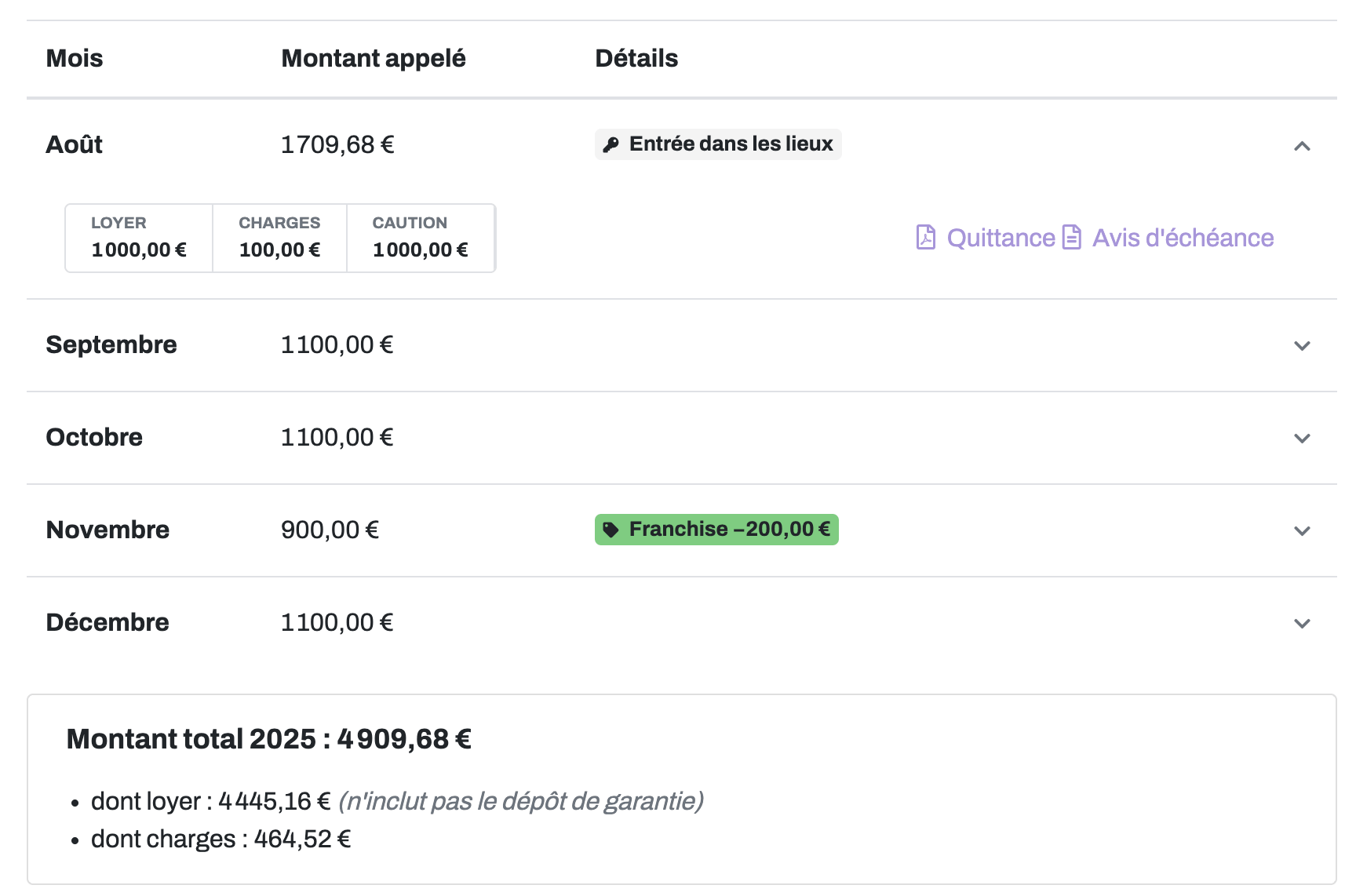
Task: Click the 900,00 € amount
Action: [x=330, y=530]
